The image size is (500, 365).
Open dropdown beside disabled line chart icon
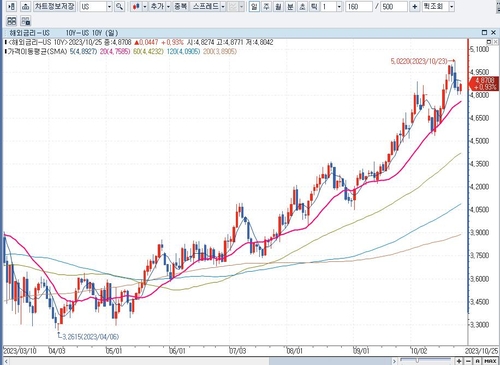[x=241, y=6]
